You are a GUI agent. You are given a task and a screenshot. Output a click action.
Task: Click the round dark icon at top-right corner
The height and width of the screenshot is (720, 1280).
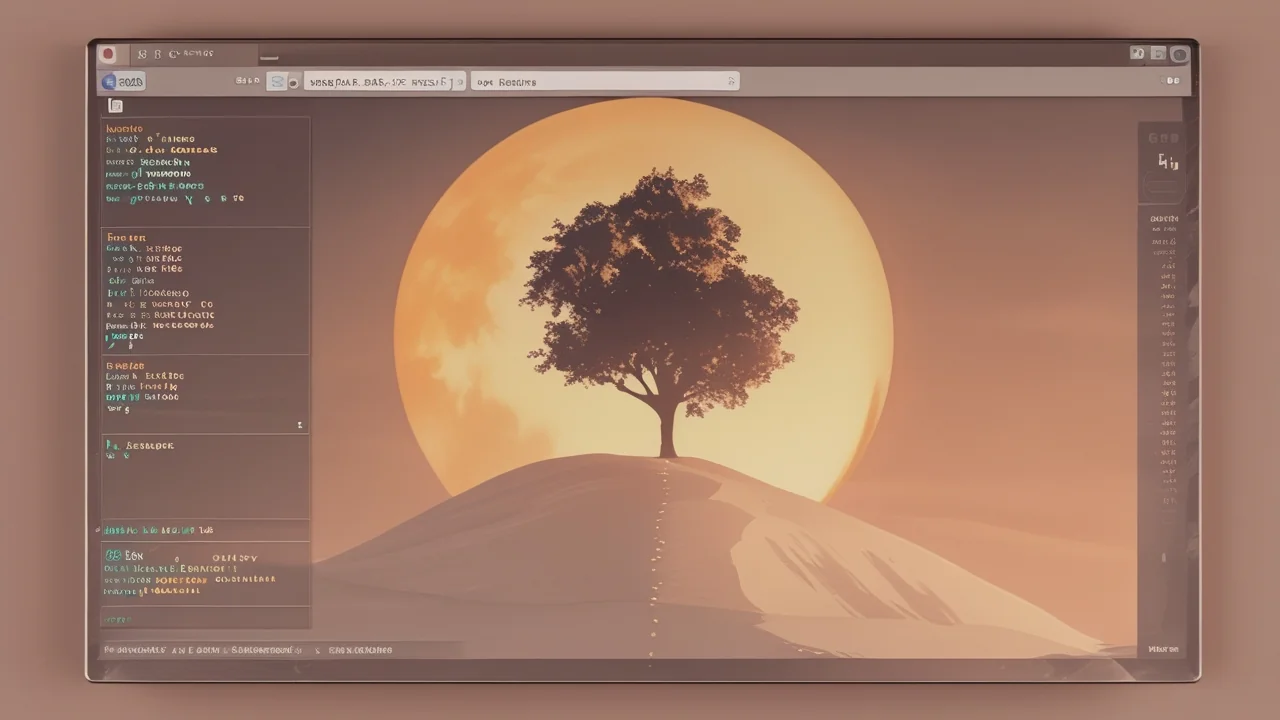click(x=1180, y=55)
